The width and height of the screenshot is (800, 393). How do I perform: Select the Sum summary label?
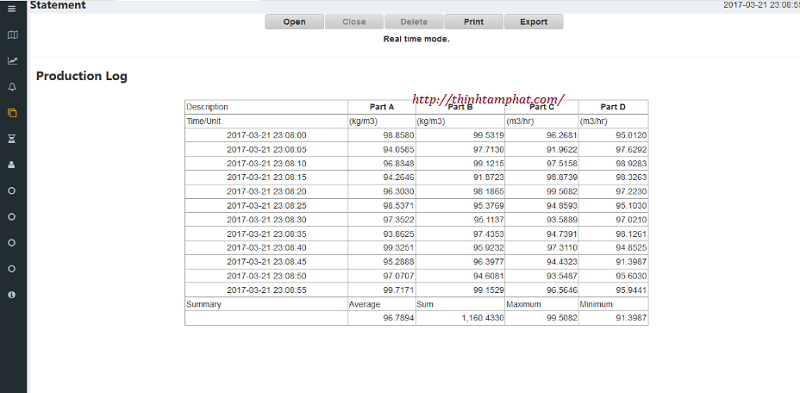click(424, 304)
